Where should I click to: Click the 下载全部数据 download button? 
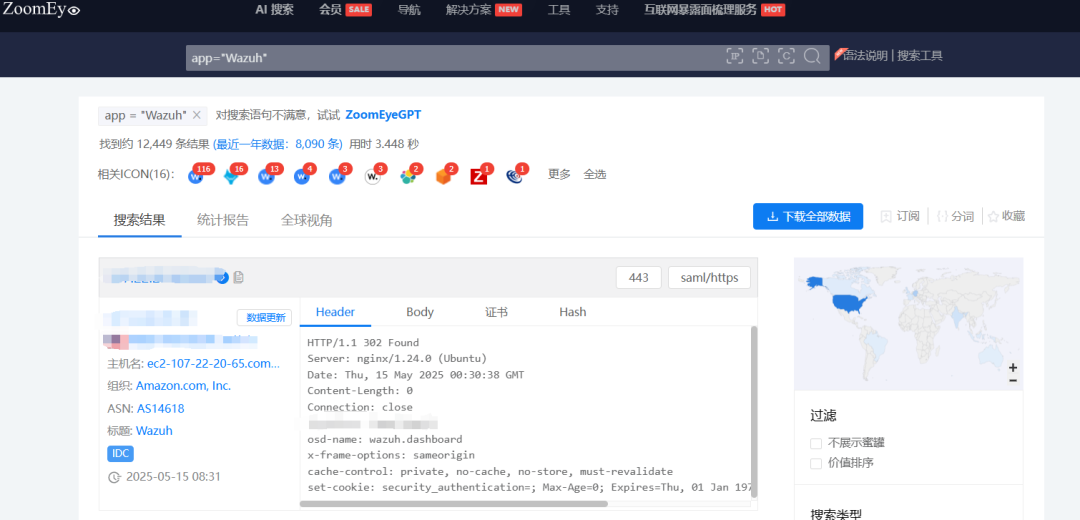[x=808, y=216]
